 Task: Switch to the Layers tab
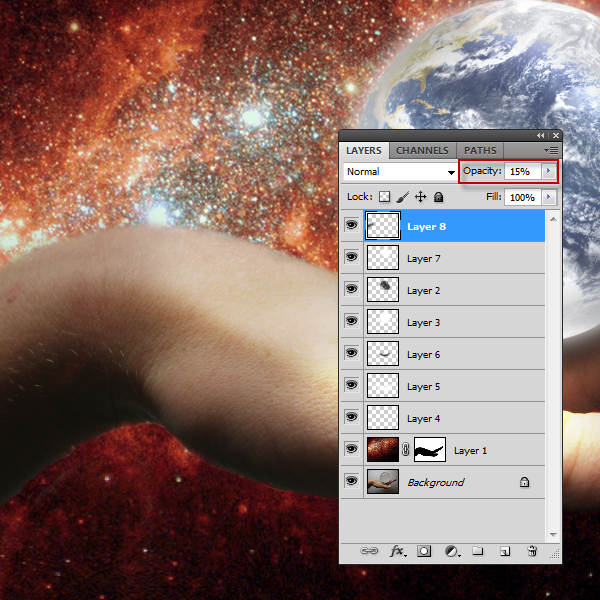(x=364, y=150)
